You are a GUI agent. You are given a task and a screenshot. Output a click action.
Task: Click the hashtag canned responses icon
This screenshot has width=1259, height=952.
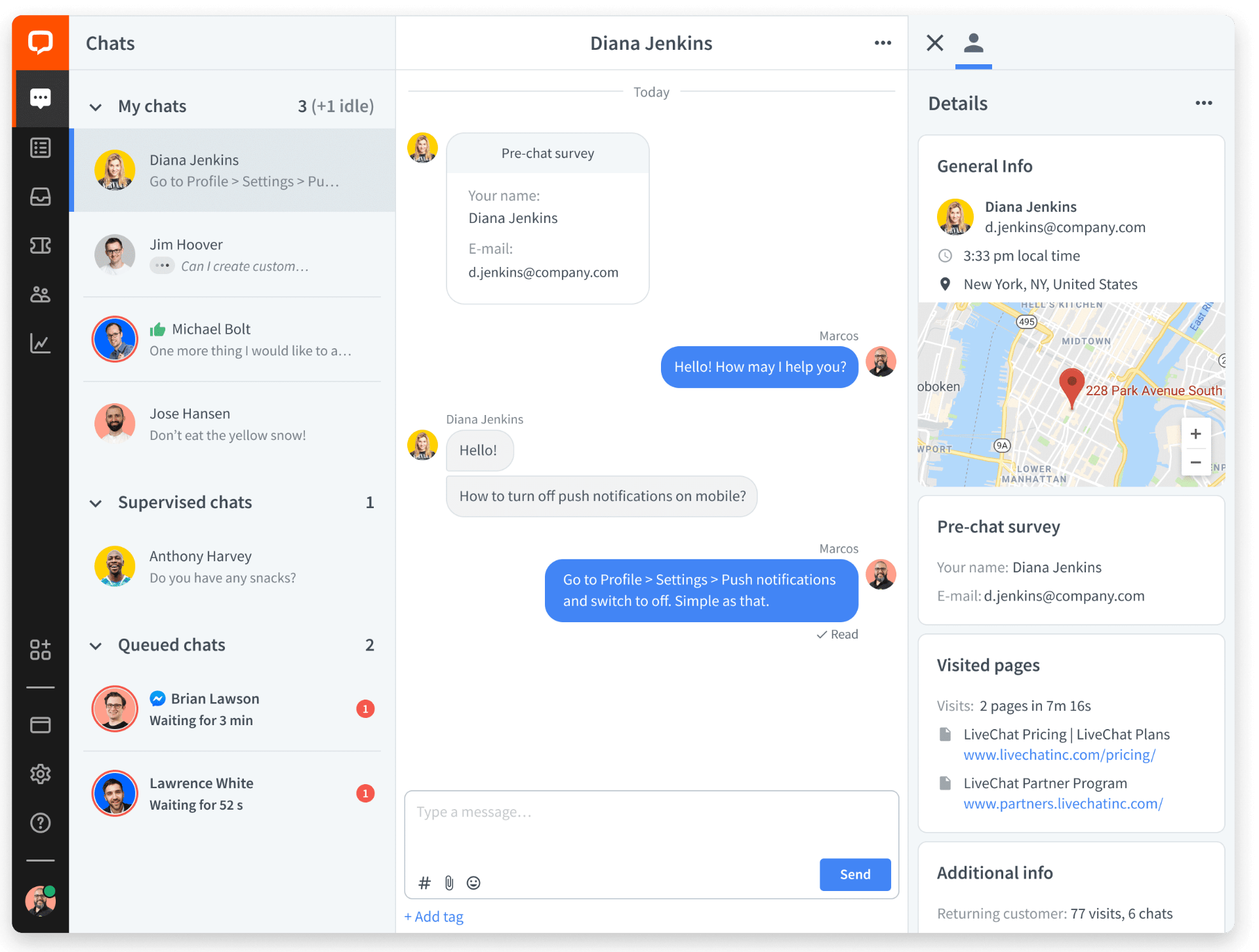(424, 883)
